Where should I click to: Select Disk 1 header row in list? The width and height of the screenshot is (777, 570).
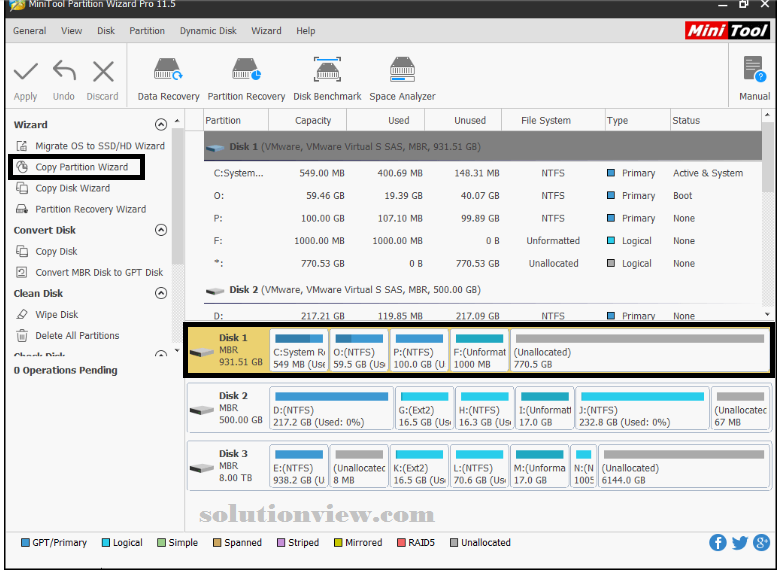[483, 147]
